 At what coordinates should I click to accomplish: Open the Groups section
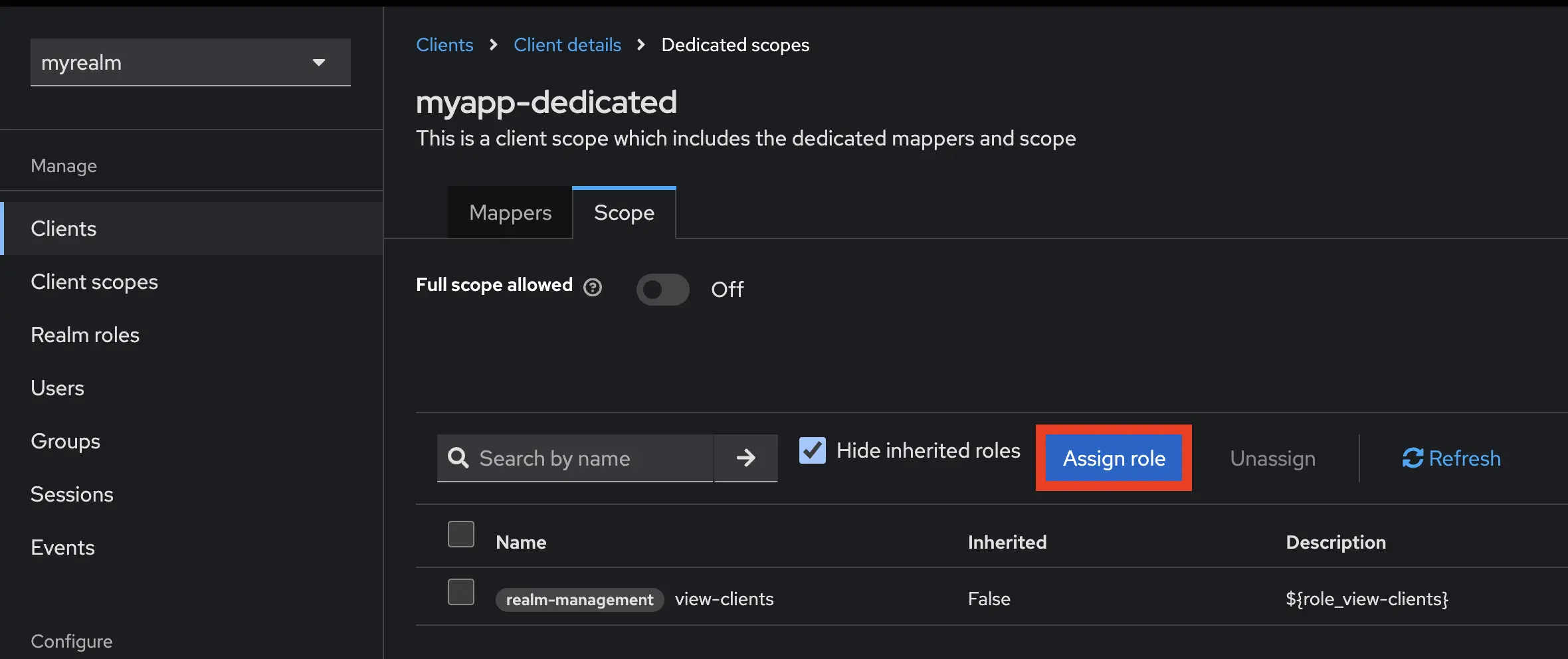coord(65,440)
